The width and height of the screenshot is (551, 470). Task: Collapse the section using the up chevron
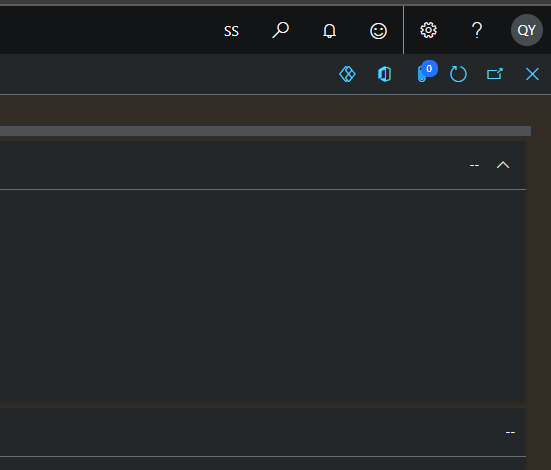coord(503,165)
